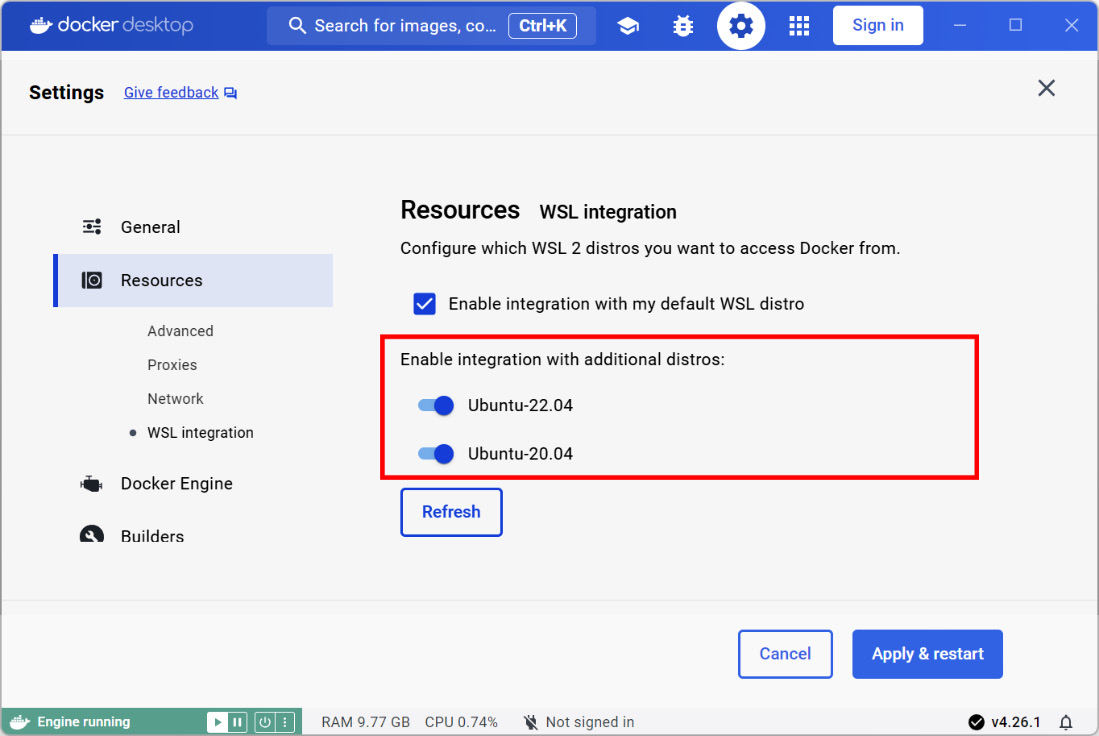The height and width of the screenshot is (736, 1099).
Task: Click the Refresh button
Action: tap(451, 512)
